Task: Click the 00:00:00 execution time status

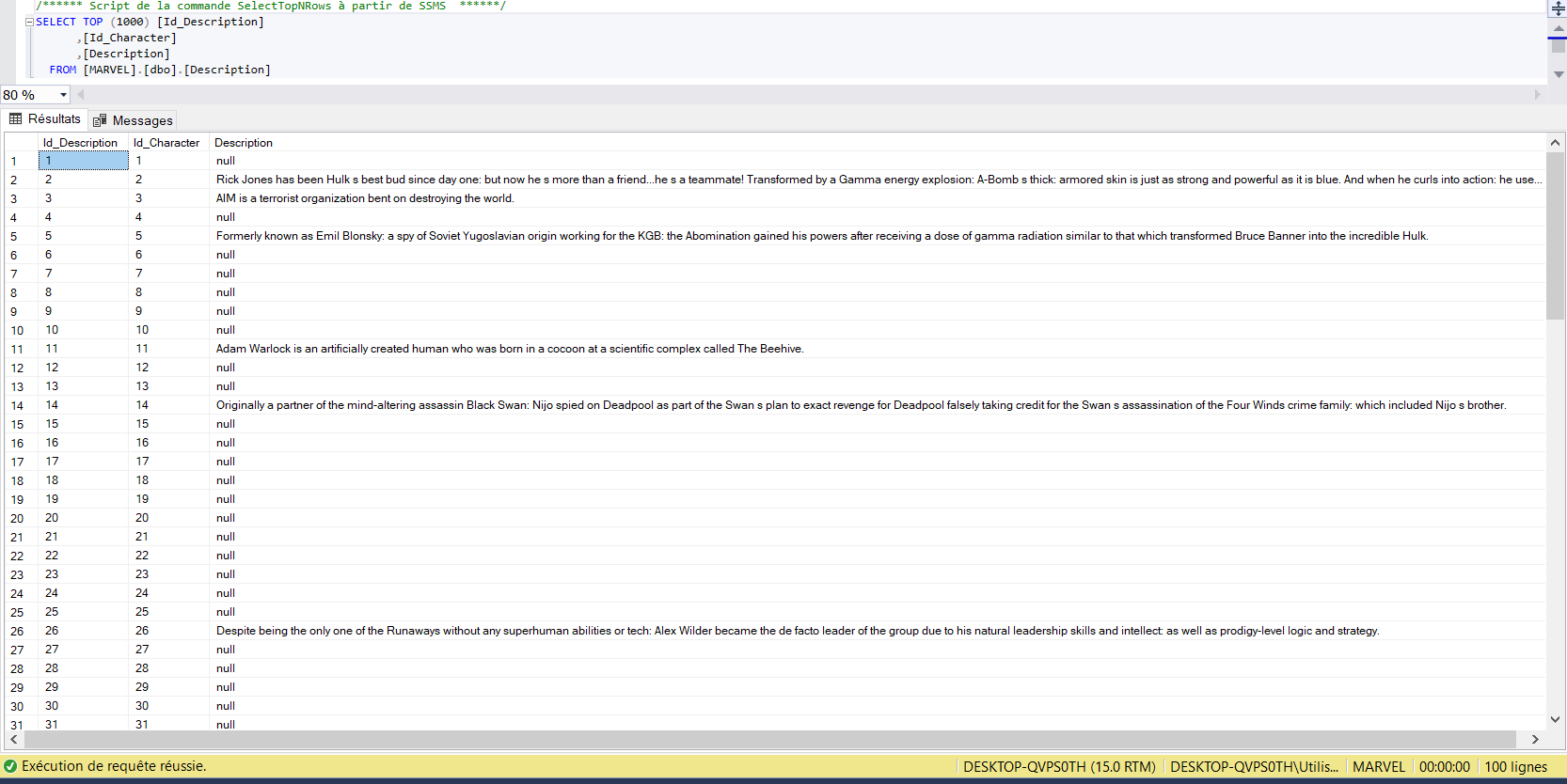Action: pos(1444,767)
